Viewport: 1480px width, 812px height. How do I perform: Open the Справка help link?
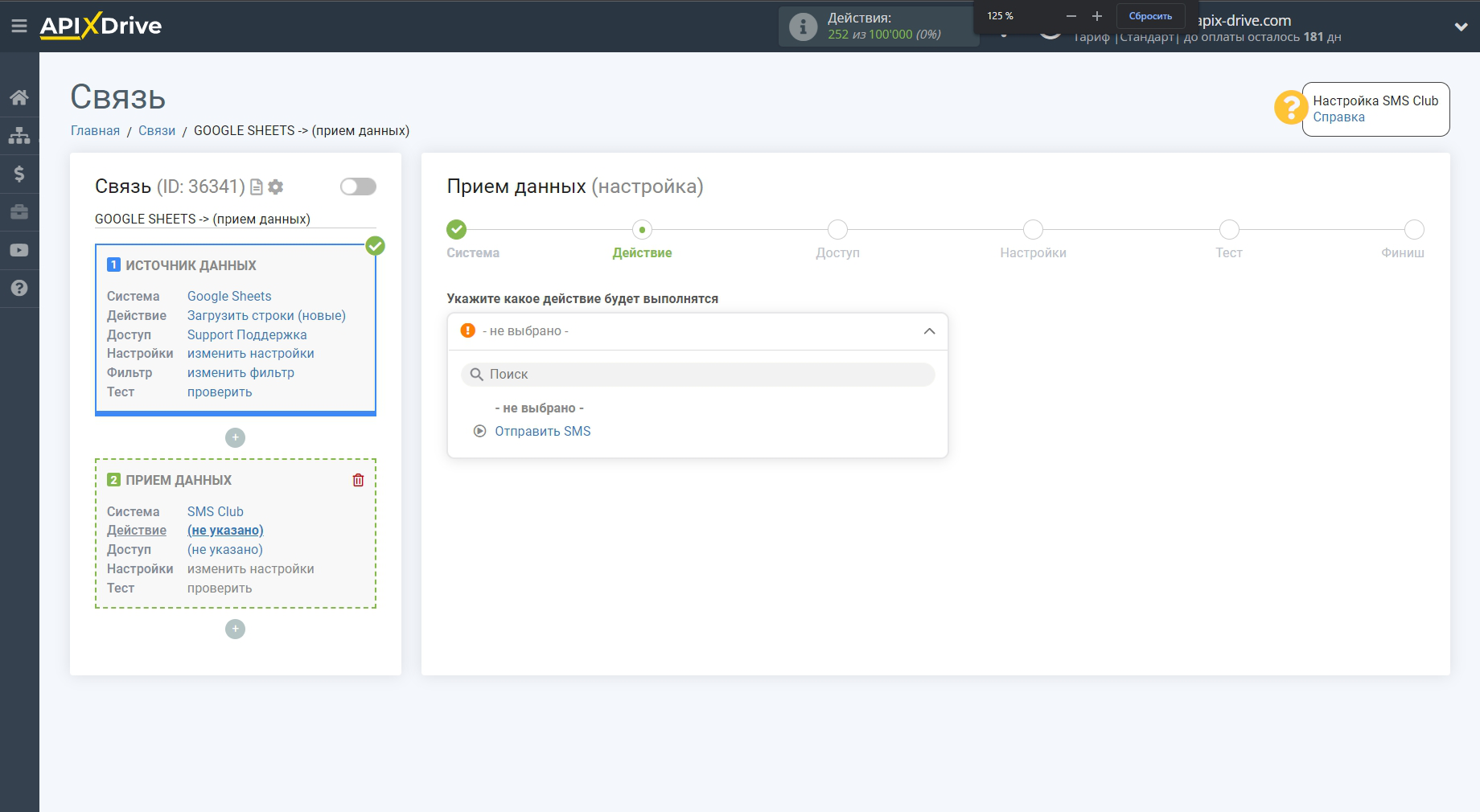pos(1338,117)
